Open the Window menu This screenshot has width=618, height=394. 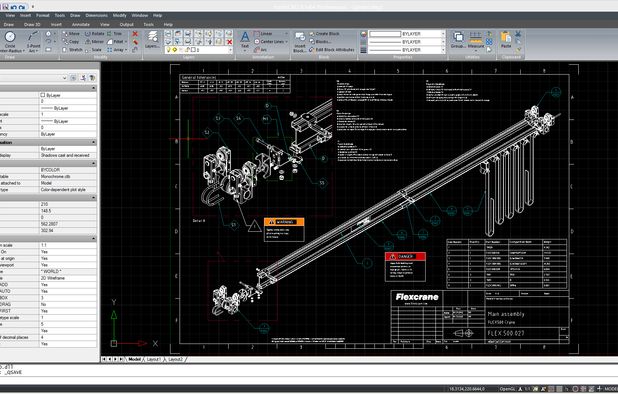click(140, 15)
